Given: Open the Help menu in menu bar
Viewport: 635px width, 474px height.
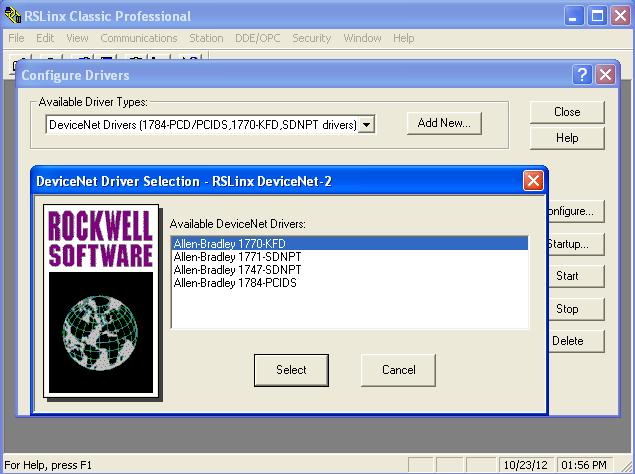Looking at the screenshot, I should pos(403,38).
